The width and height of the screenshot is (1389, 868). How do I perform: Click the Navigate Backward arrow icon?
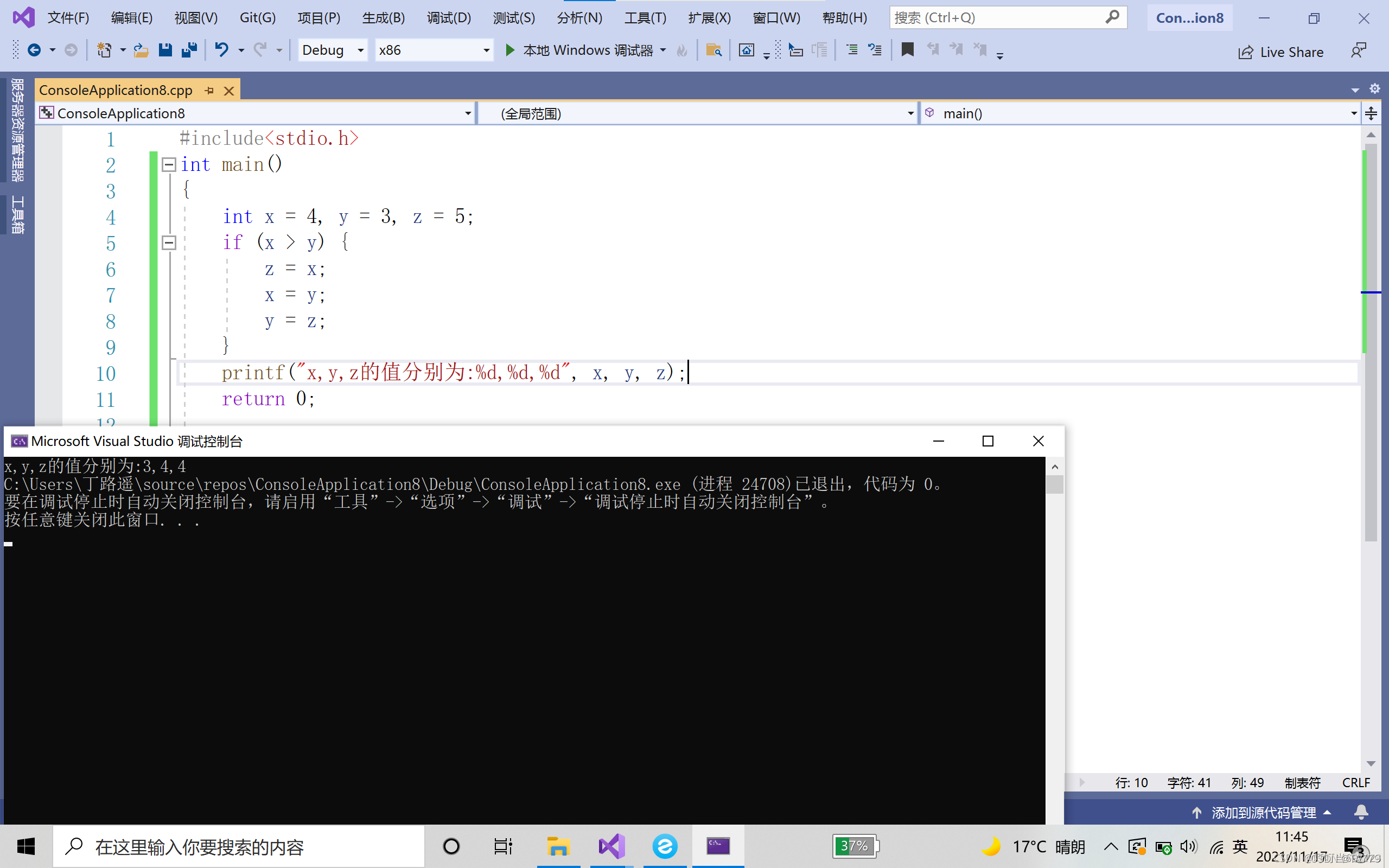34,50
